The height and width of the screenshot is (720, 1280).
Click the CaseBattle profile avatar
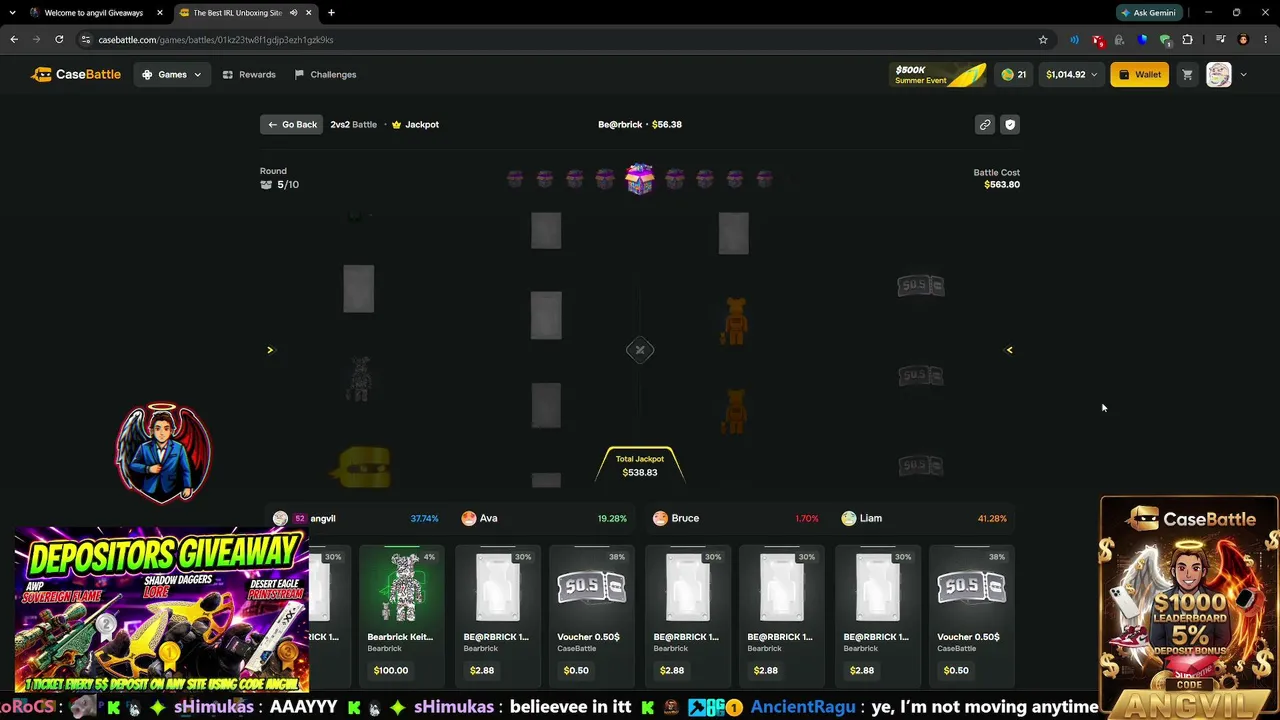[1218, 74]
